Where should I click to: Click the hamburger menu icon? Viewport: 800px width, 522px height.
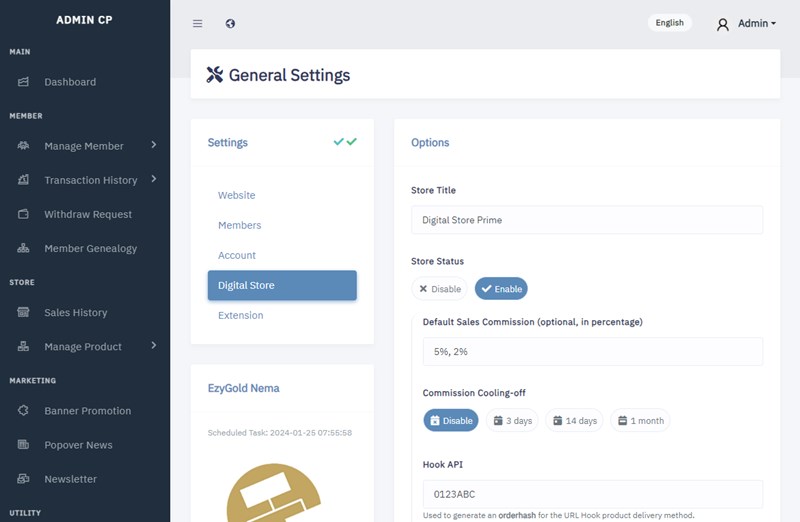tap(197, 23)
